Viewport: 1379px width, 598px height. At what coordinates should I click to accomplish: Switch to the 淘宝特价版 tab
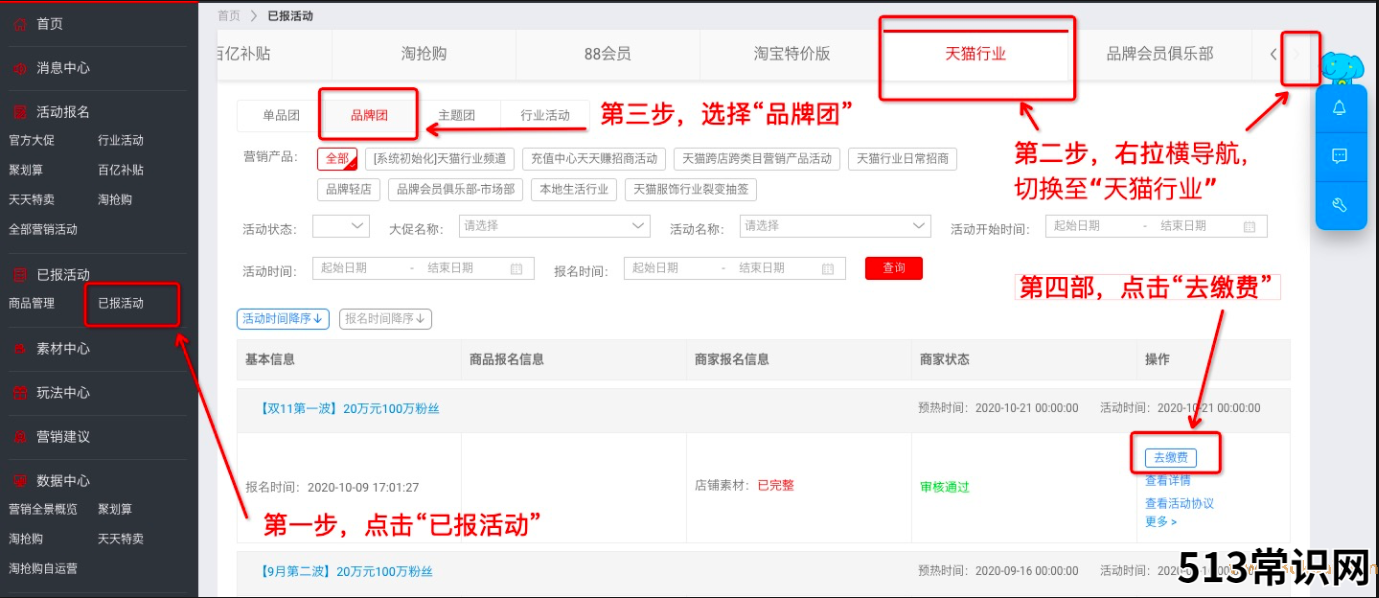click(792, 54)
